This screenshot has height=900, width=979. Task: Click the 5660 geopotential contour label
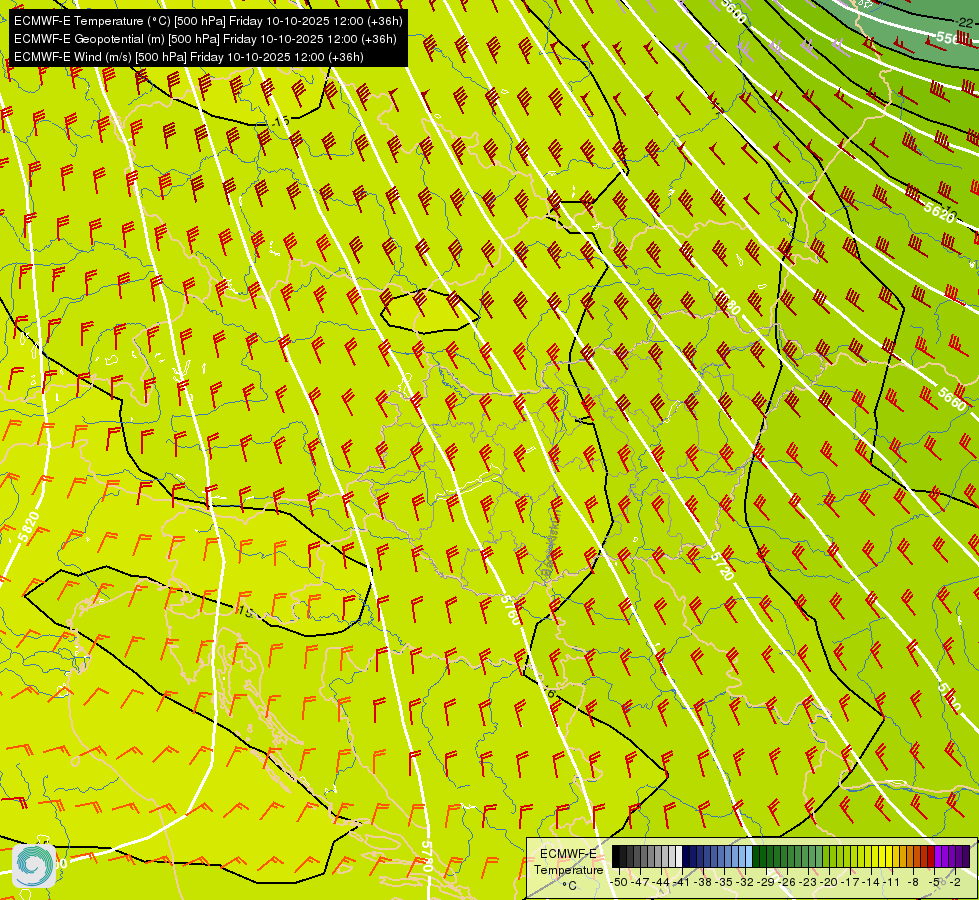click(952, 399)
